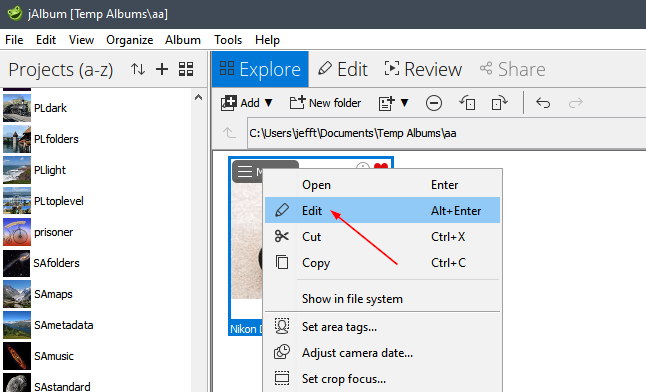Click the new page icon in toolbar
Image resolution: width=646 pixels, height=392 pixels.
tap(386, 103)
